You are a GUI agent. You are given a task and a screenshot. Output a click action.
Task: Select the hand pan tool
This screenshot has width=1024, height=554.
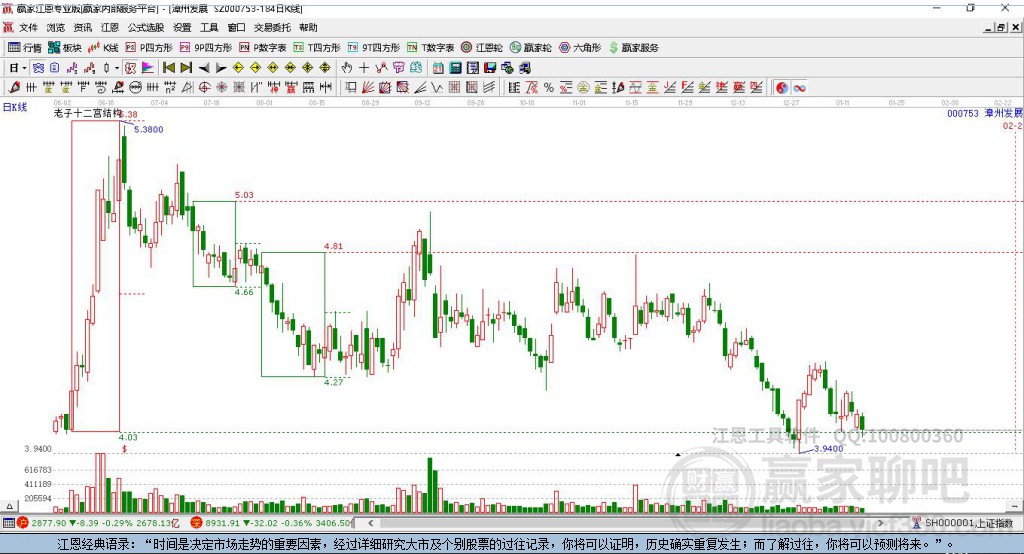pos(346,68)
